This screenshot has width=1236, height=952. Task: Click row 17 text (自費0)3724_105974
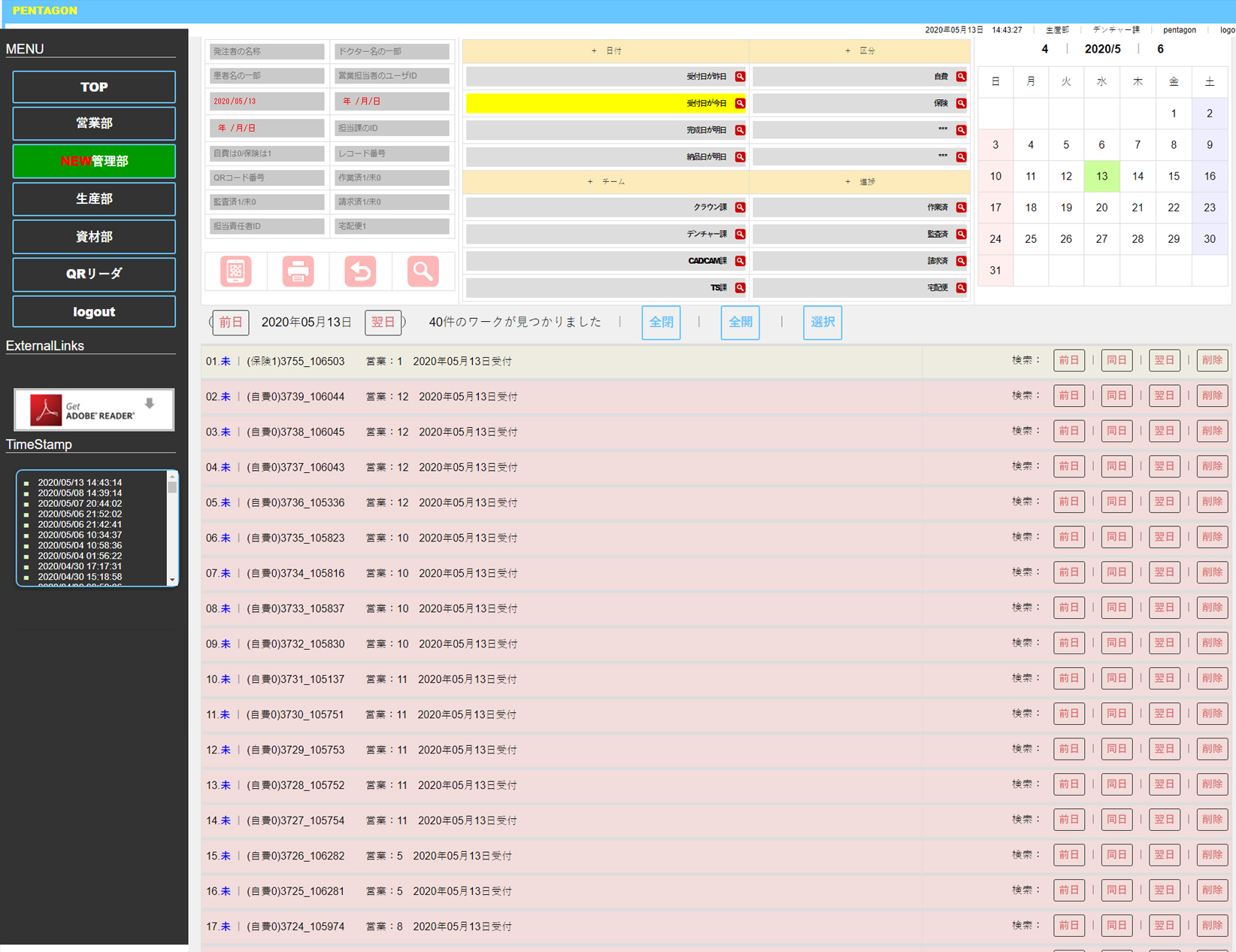(295, 927)
